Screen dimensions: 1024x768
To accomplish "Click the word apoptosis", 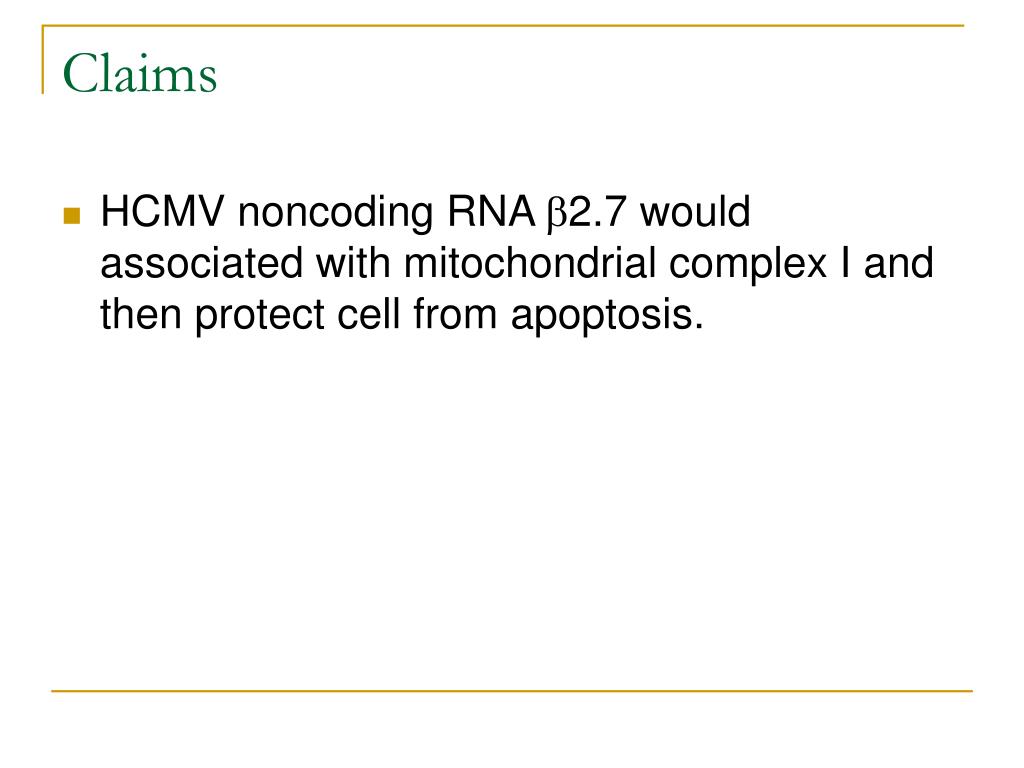I will (607, 316).
